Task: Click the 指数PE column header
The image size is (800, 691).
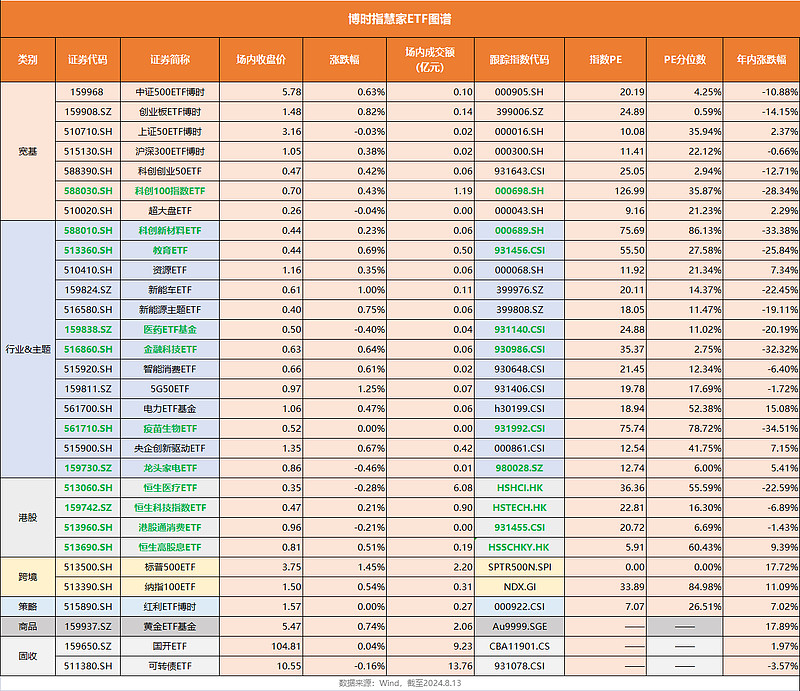Action: (606, 60)
